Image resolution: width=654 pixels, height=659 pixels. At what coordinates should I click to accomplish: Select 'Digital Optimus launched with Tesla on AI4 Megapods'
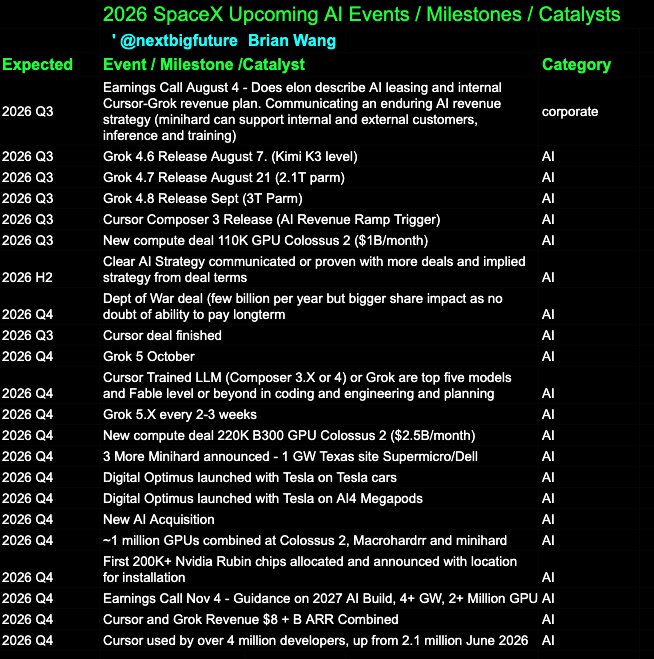click(x=263, y=498)
